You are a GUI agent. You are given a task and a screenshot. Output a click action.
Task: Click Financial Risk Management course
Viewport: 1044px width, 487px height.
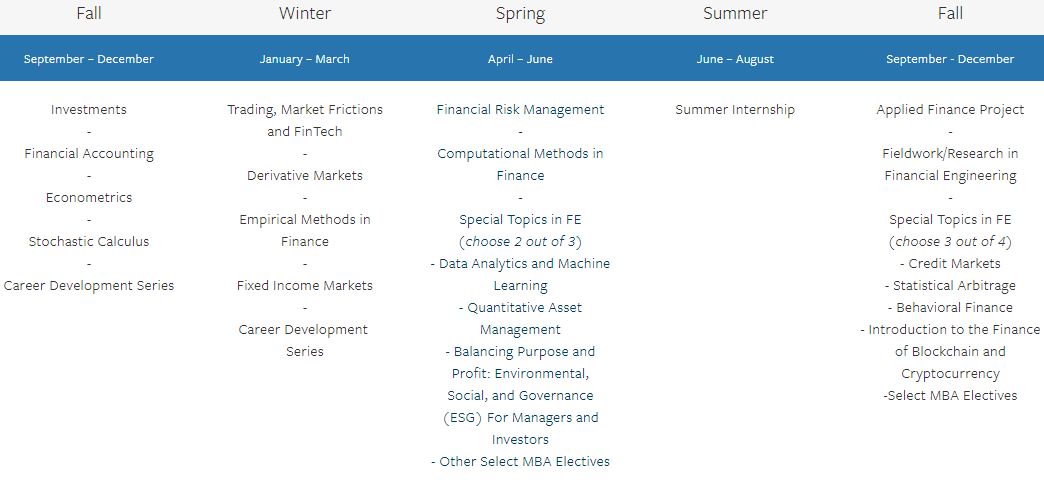point(521,109)
